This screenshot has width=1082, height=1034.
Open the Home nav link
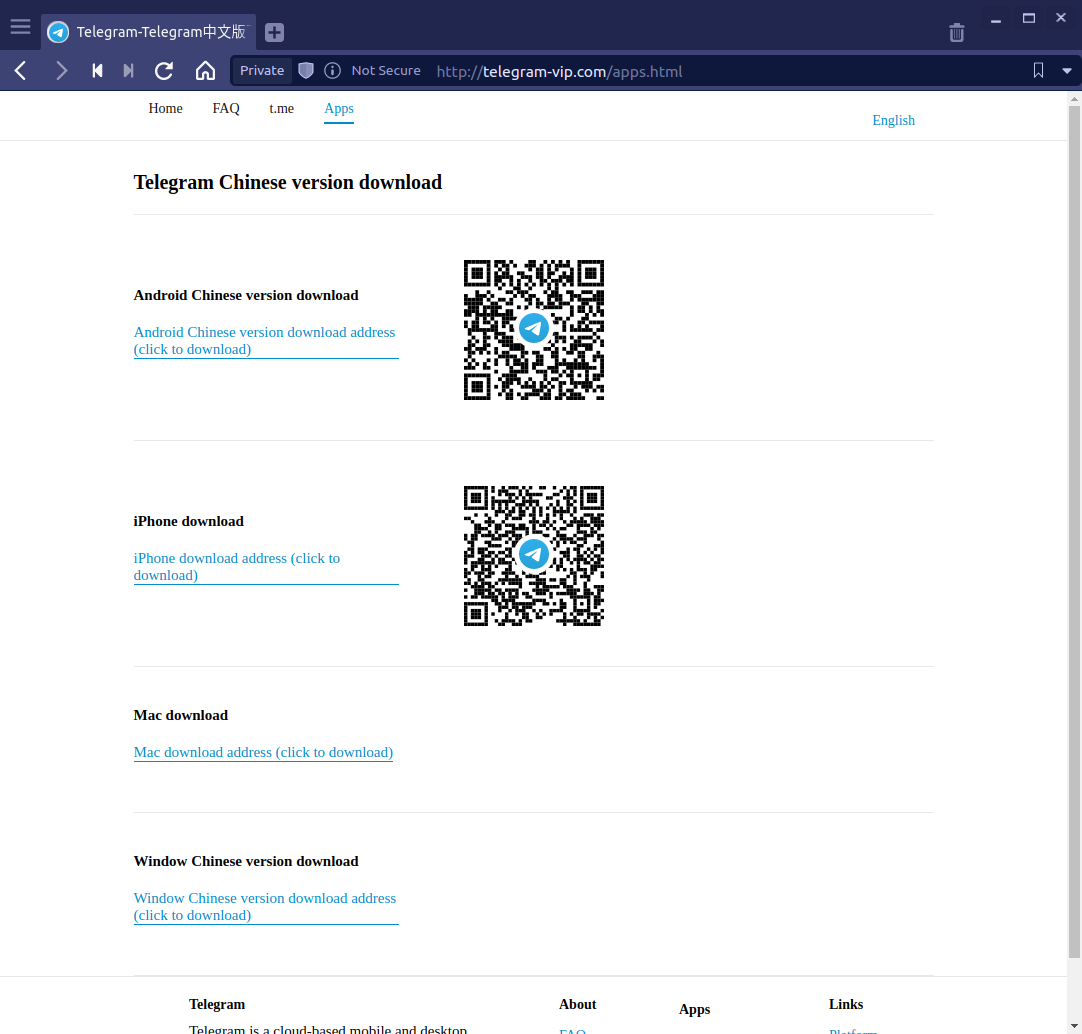pos(166,108)
